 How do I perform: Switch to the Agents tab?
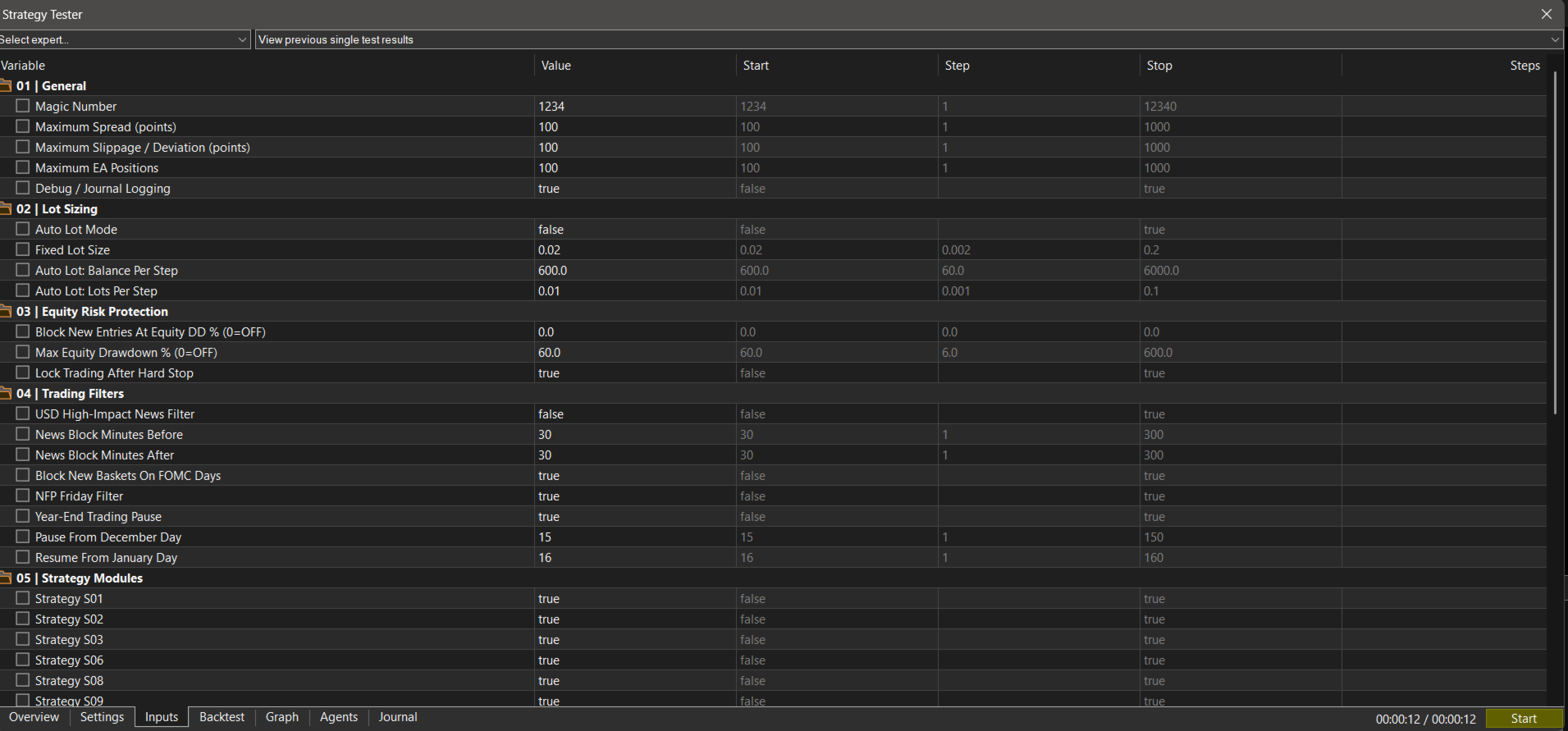point(339,717)
